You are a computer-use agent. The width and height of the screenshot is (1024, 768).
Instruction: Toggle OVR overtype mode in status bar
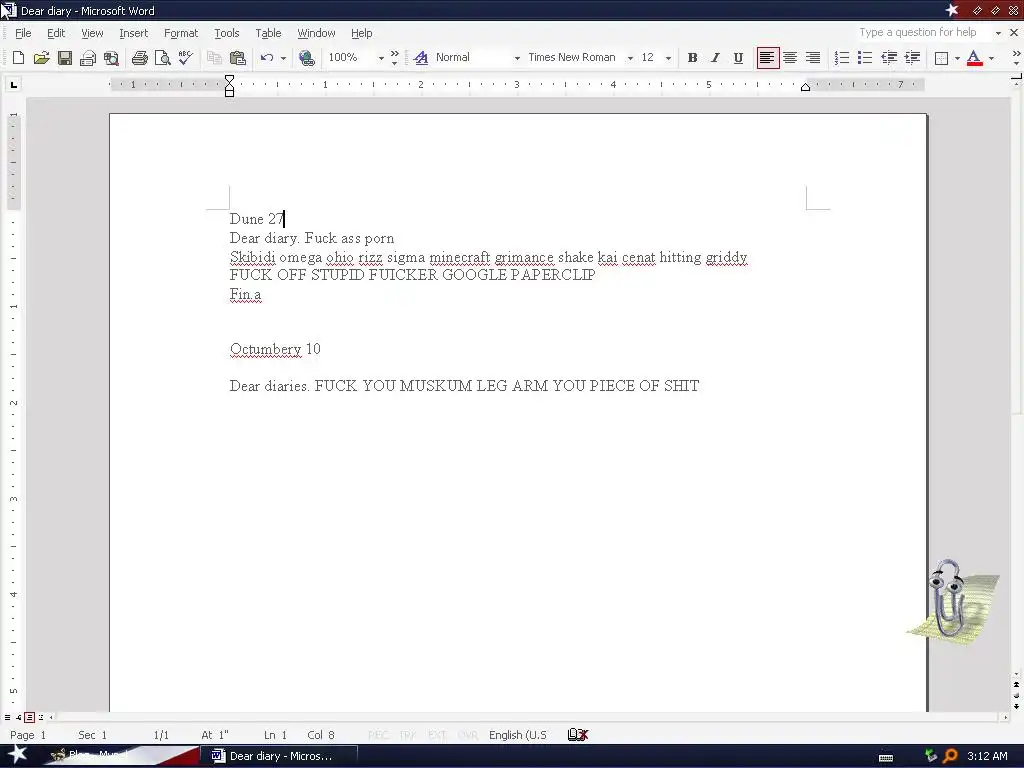click(468, 735)
